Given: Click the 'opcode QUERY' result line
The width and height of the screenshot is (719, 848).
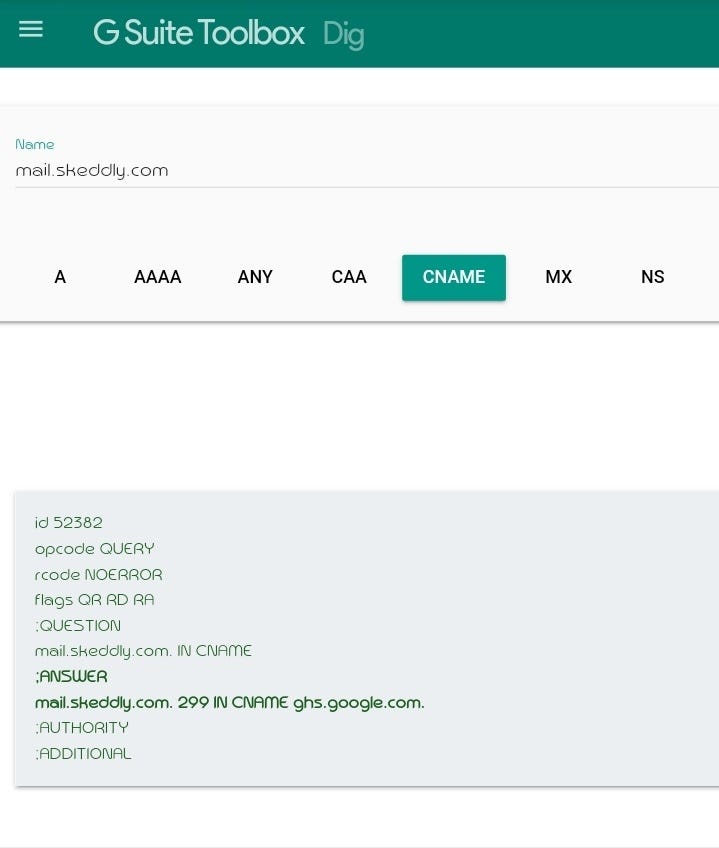Looking at the screenshot, I should [x=95, y=549].
